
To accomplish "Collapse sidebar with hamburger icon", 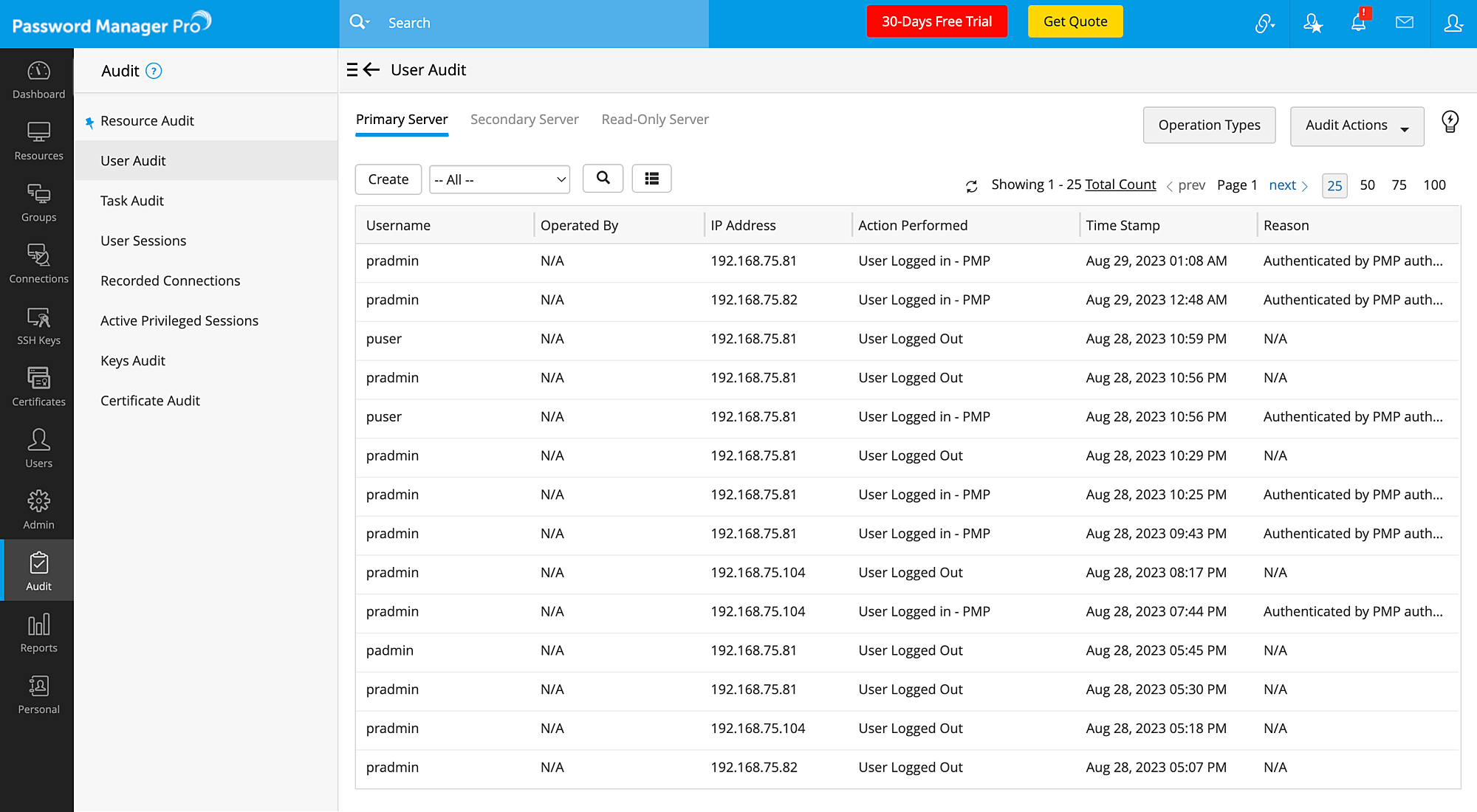I will (352, 70).
